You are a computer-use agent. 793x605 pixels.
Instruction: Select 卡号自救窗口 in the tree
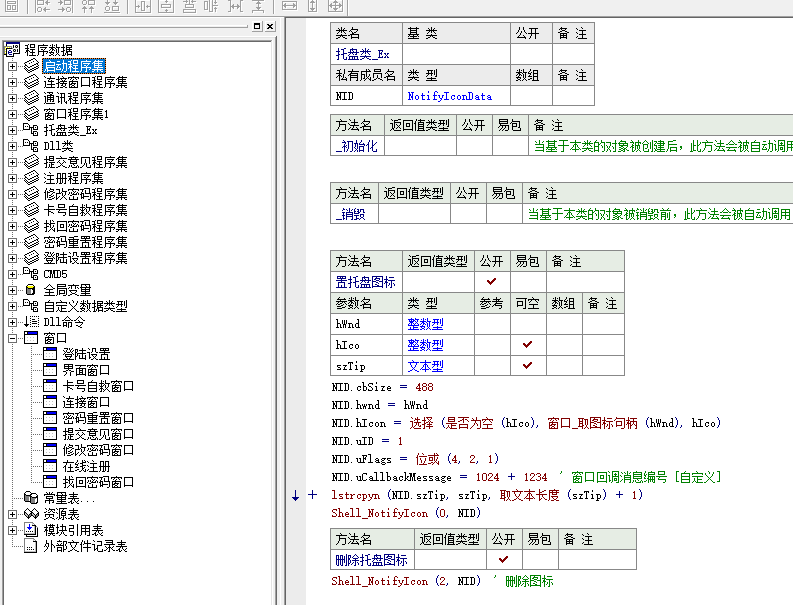click(98, 386)
